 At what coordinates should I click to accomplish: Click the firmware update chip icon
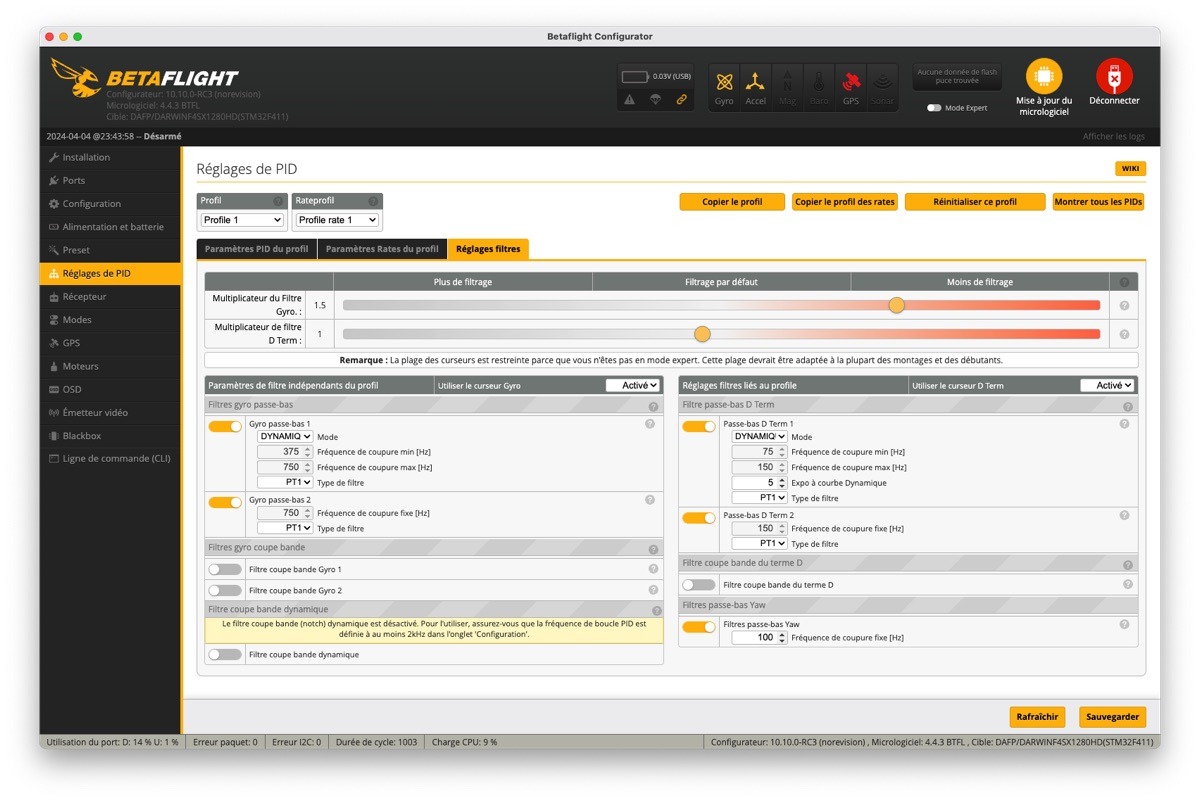tap(1044, 77)
